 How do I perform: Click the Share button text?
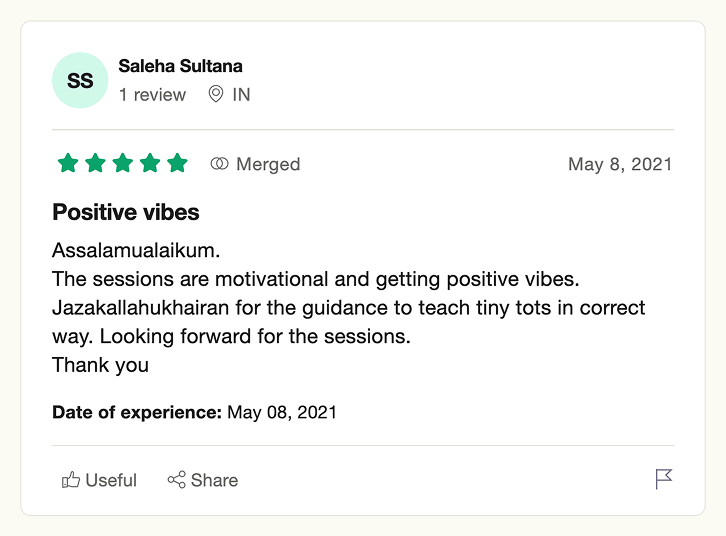pyautogui.click(x=214, y=480)
